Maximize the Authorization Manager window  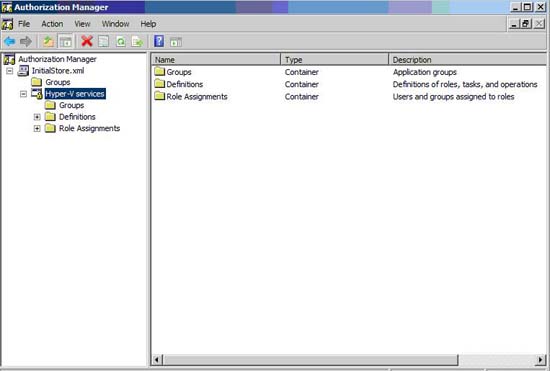[x=527, y=7]
